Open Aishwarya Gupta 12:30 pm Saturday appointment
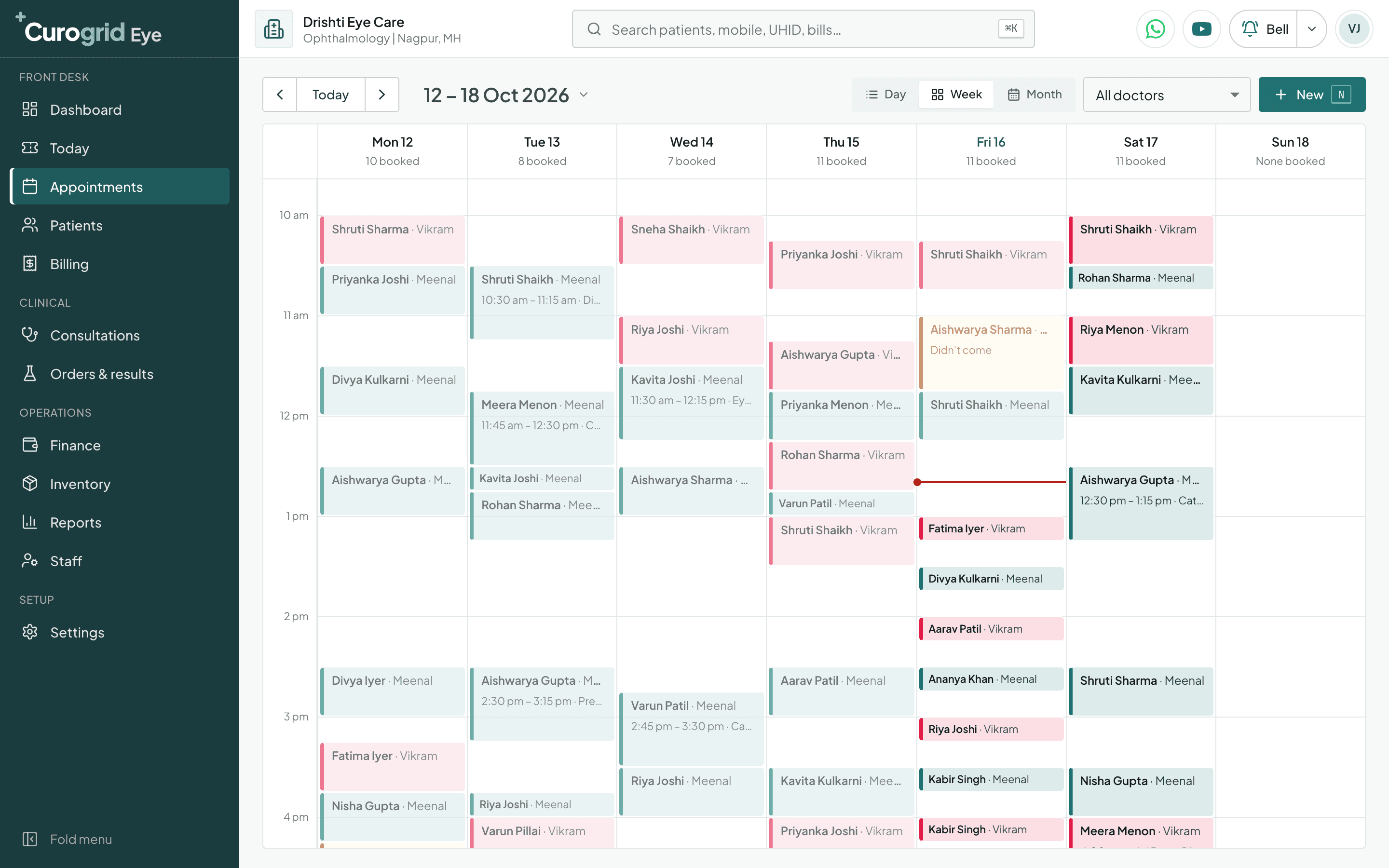 tap(1141, 503)
